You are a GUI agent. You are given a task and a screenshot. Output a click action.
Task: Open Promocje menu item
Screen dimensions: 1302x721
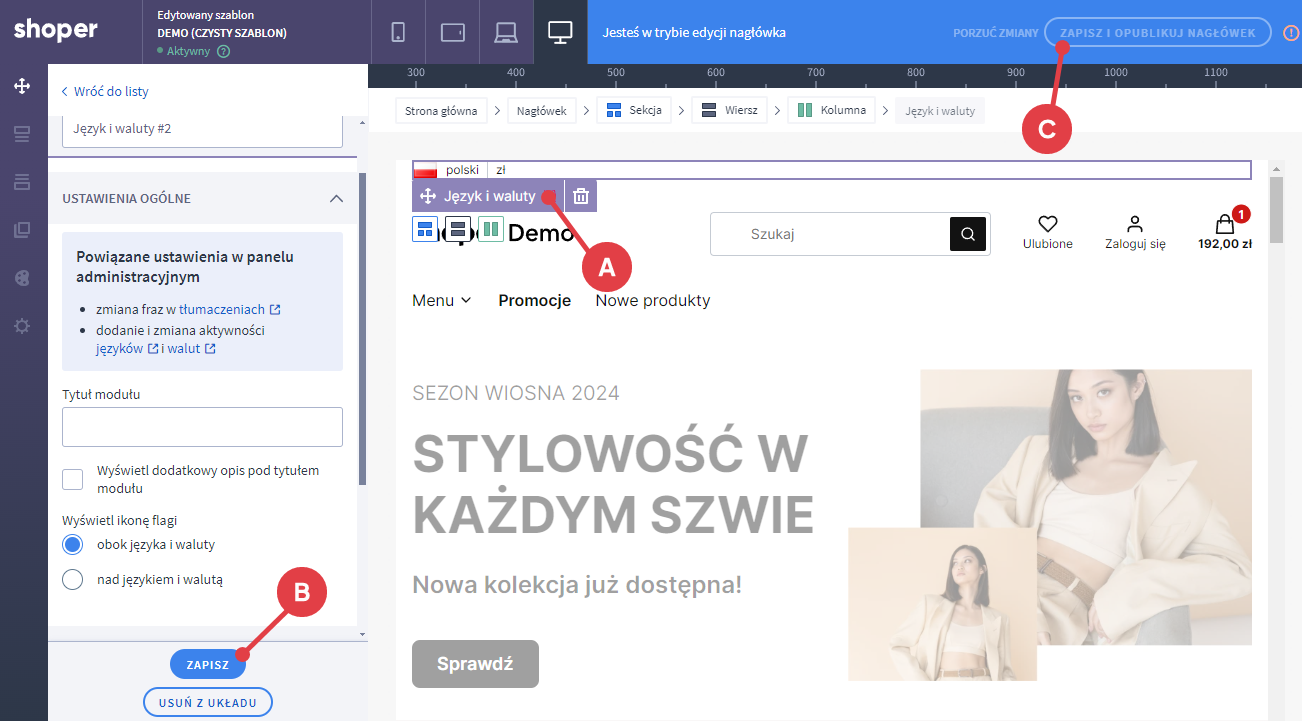[535, 300]
